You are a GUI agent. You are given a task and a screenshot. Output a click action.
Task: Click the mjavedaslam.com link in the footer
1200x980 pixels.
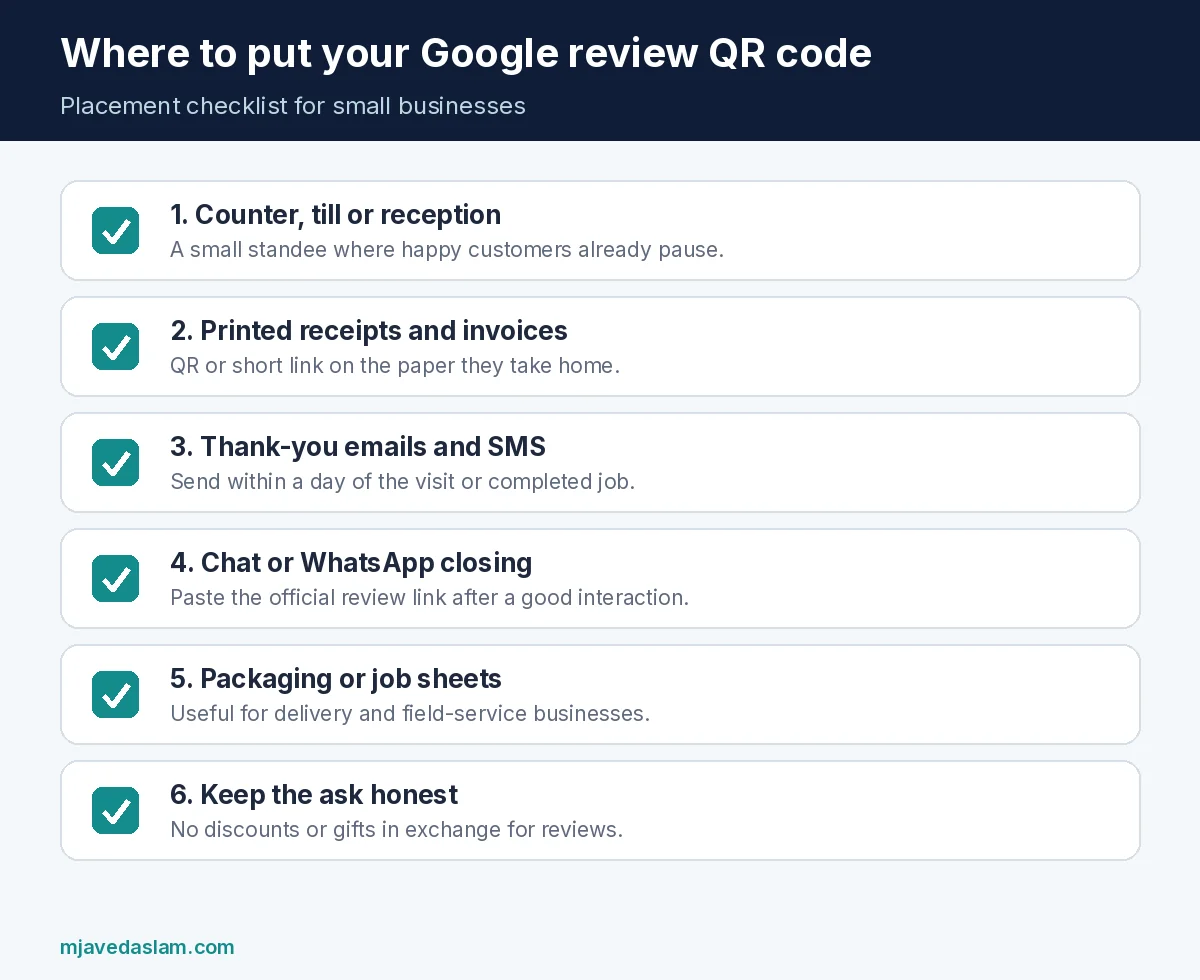pyautogui.click(x=147, y=947)
